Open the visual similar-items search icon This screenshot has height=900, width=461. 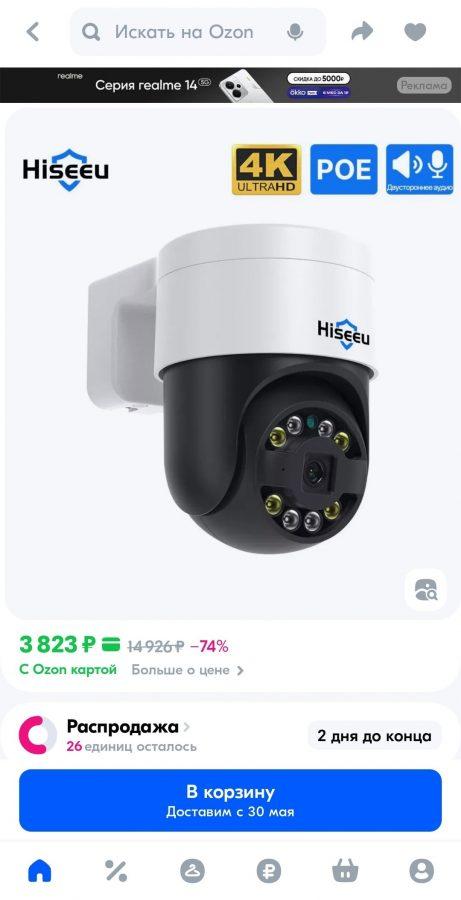click(x=425, y=589)
